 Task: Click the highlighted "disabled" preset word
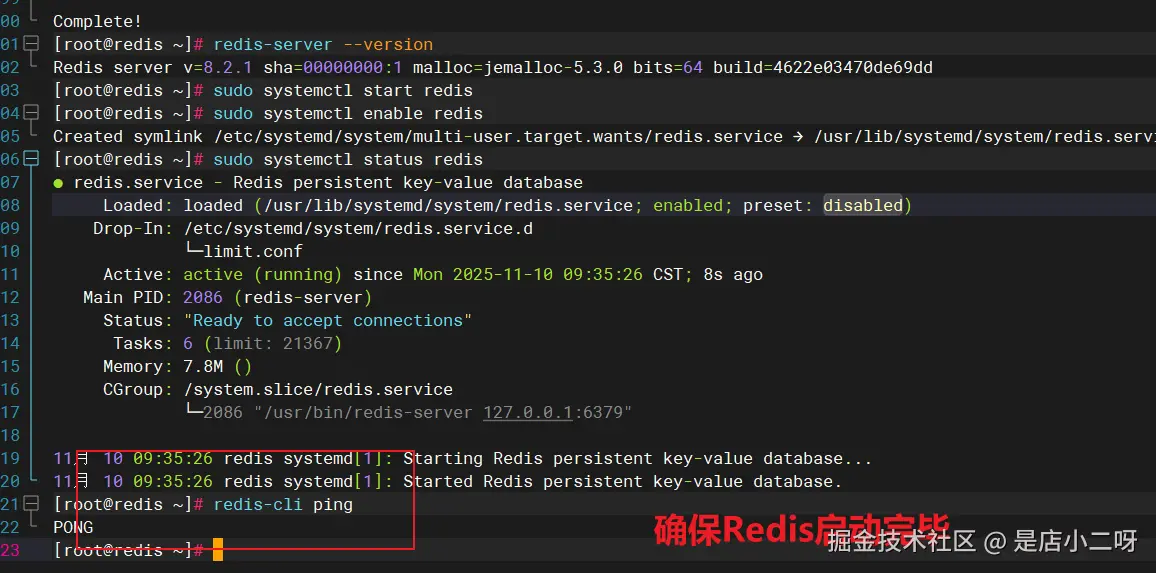pos(863,205)
